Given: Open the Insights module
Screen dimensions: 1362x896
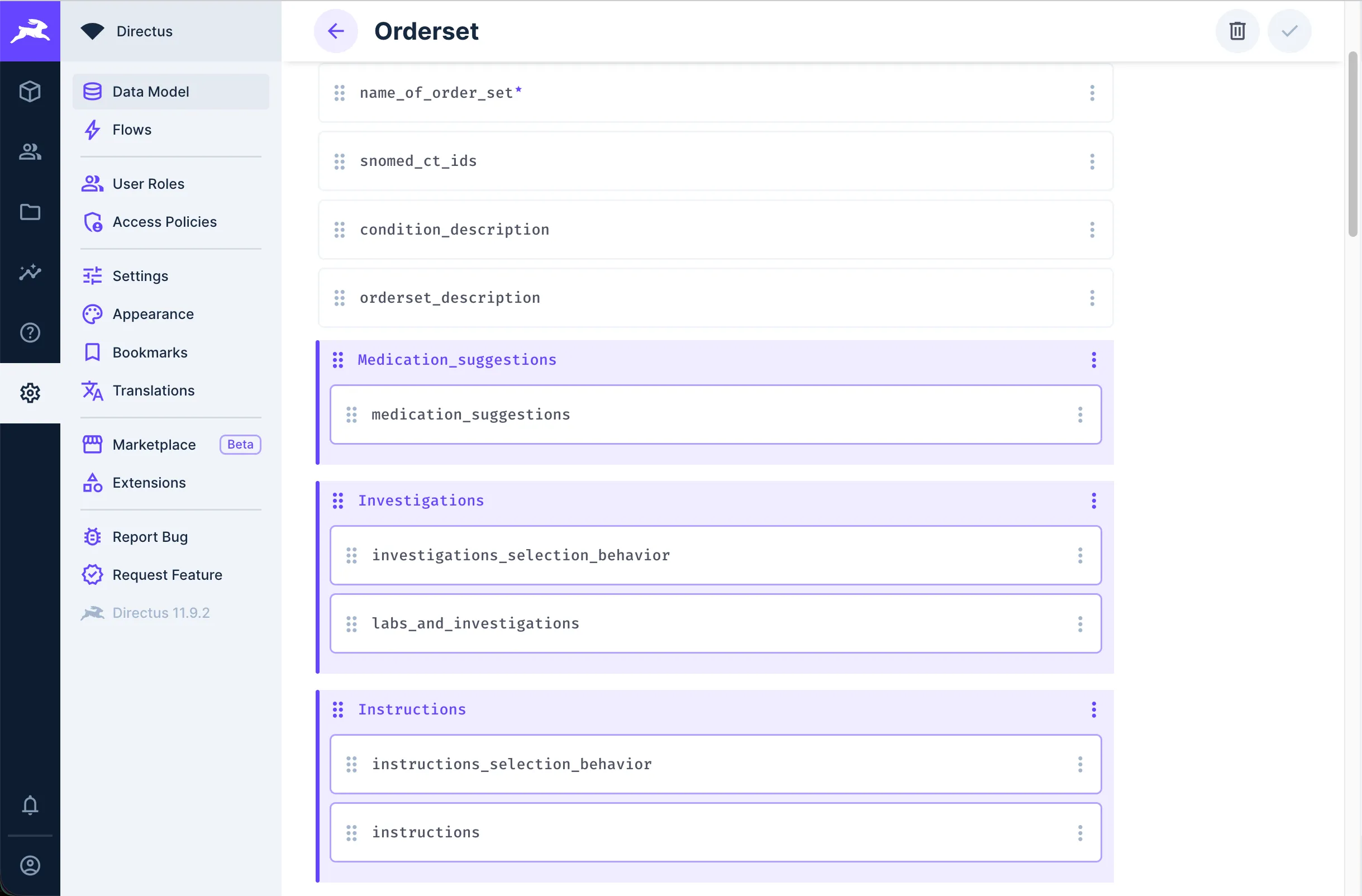Looking at the screenshot, I should pos(30,273).
